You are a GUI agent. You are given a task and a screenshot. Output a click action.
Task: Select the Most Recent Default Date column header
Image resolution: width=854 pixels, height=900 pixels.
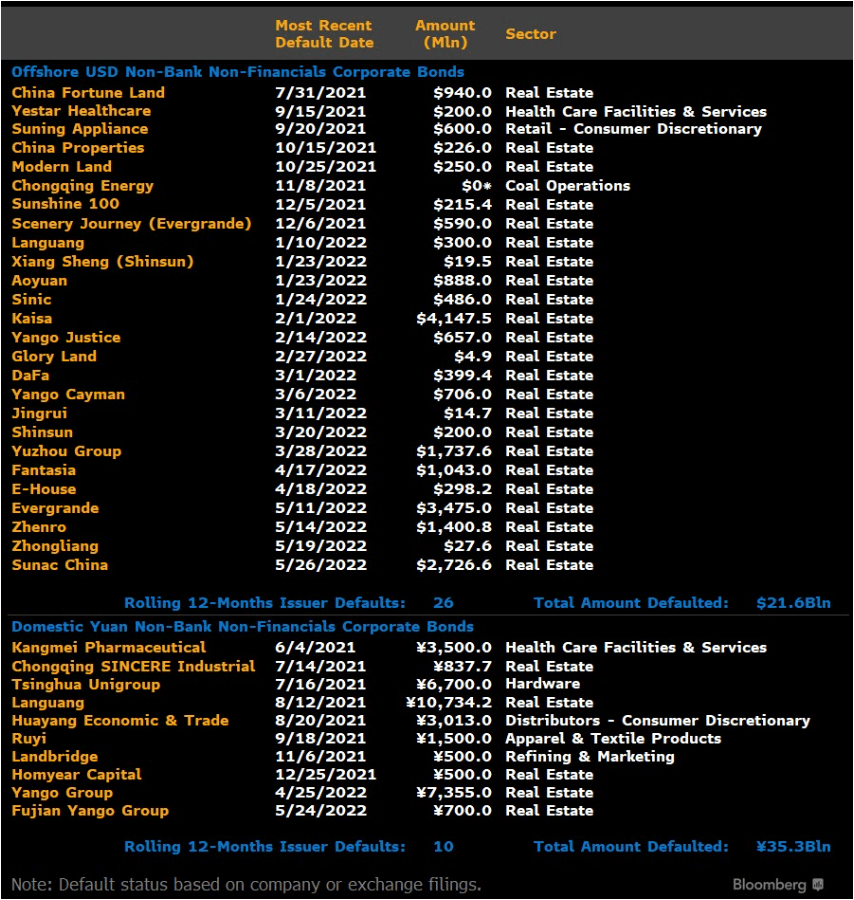[324, 34]
